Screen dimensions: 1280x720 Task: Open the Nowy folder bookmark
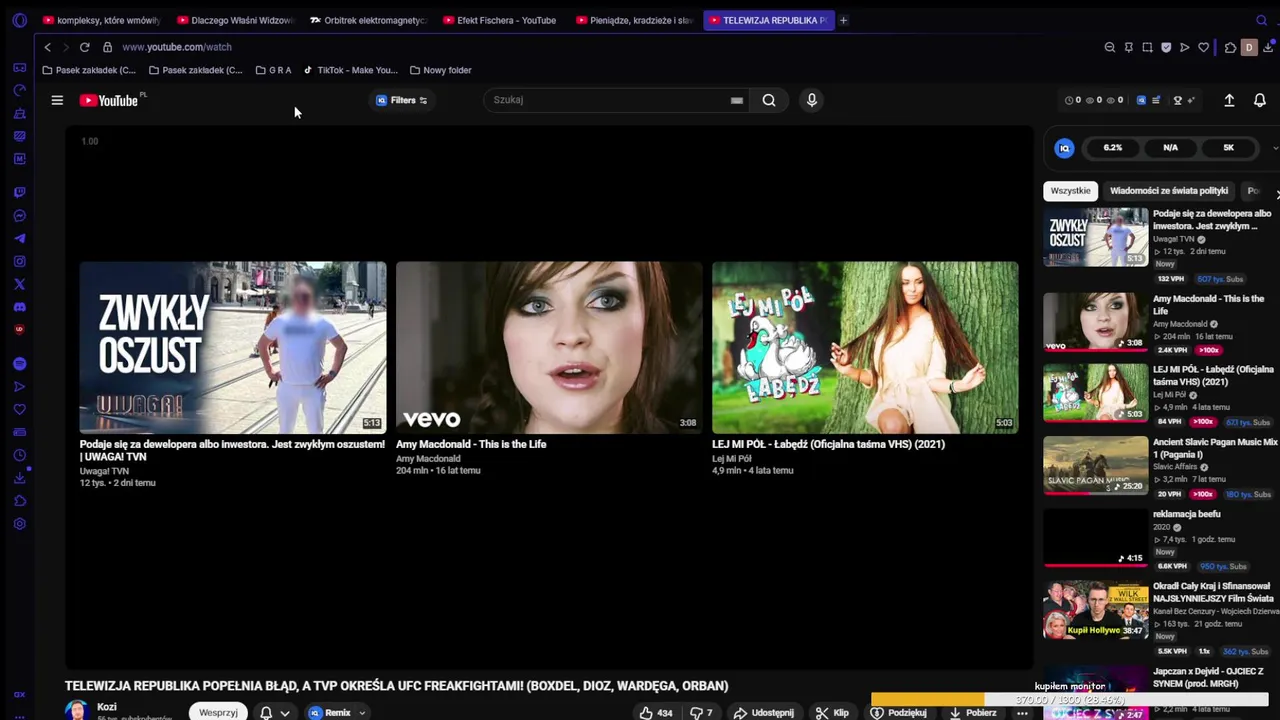[440, 70]
